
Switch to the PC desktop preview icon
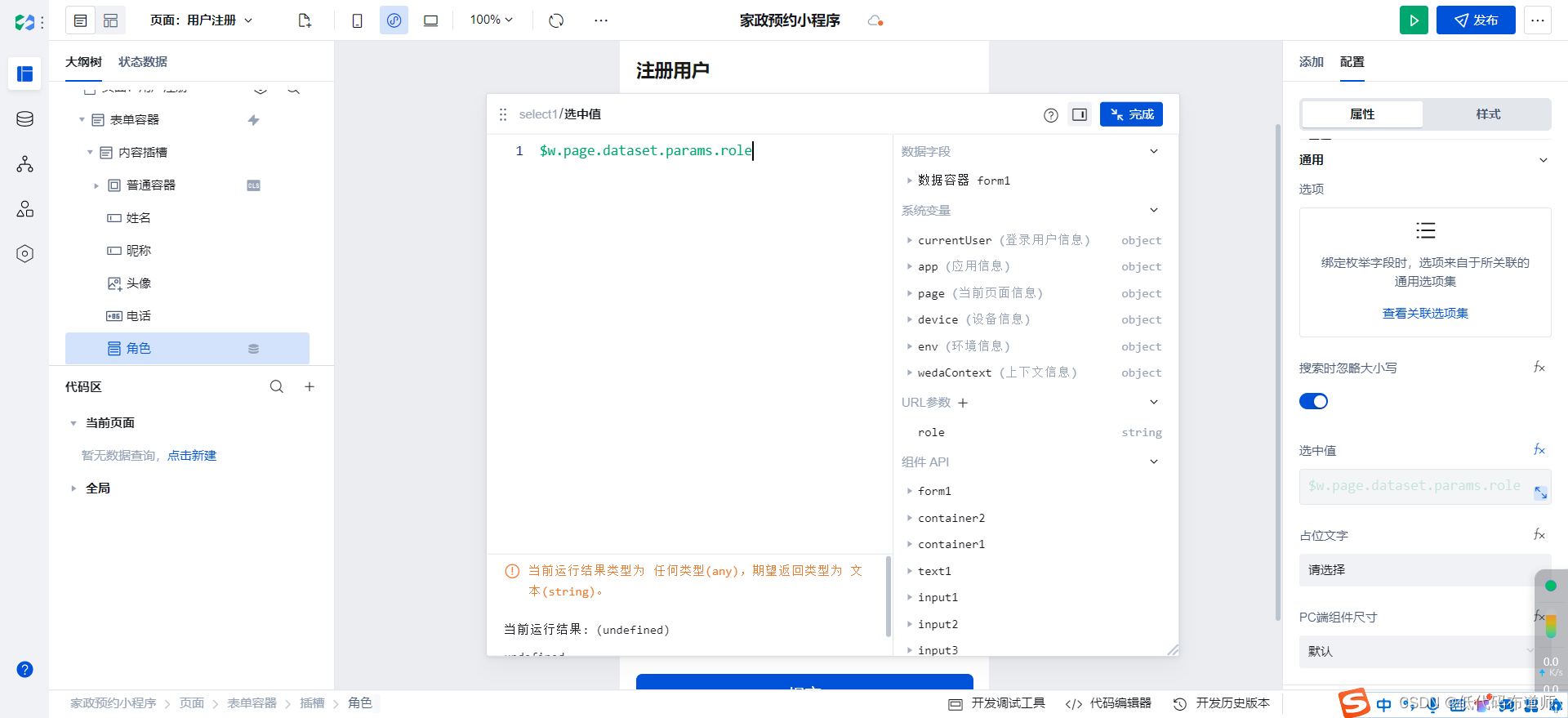pyautogui.click(x=430, y=20)
